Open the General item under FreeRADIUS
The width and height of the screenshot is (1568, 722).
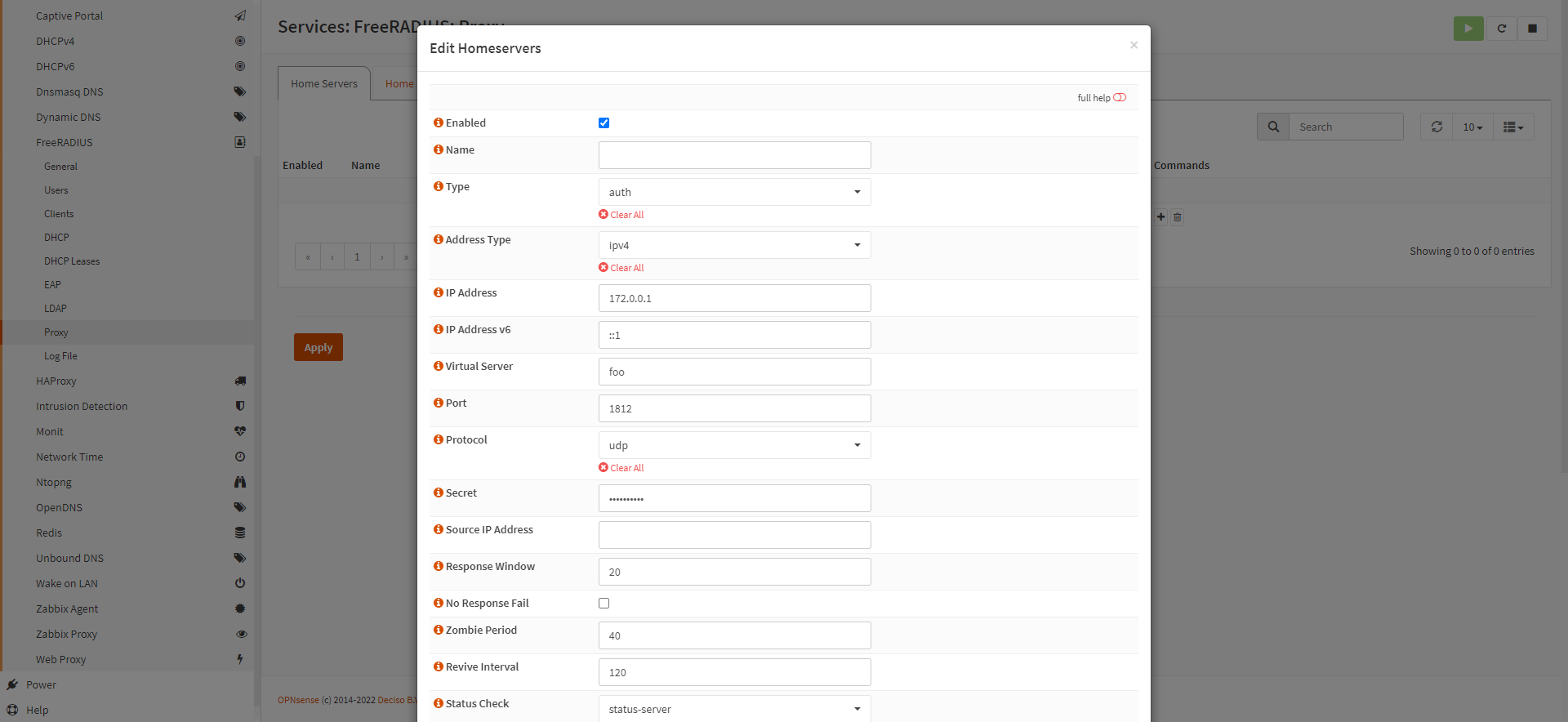60,166
